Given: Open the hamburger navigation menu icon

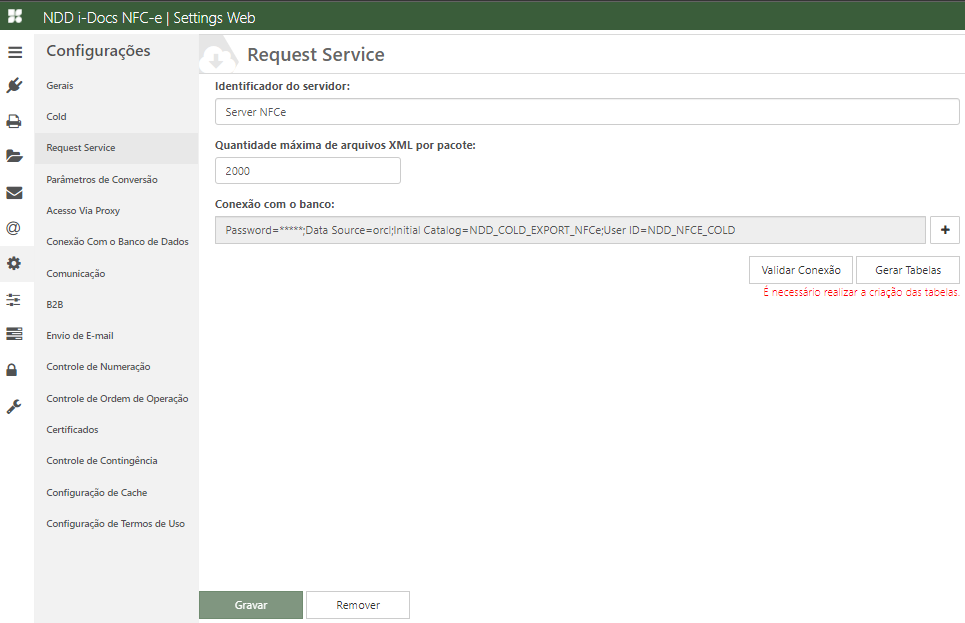Looking at the screenshot, I should (x=15, y=52).
